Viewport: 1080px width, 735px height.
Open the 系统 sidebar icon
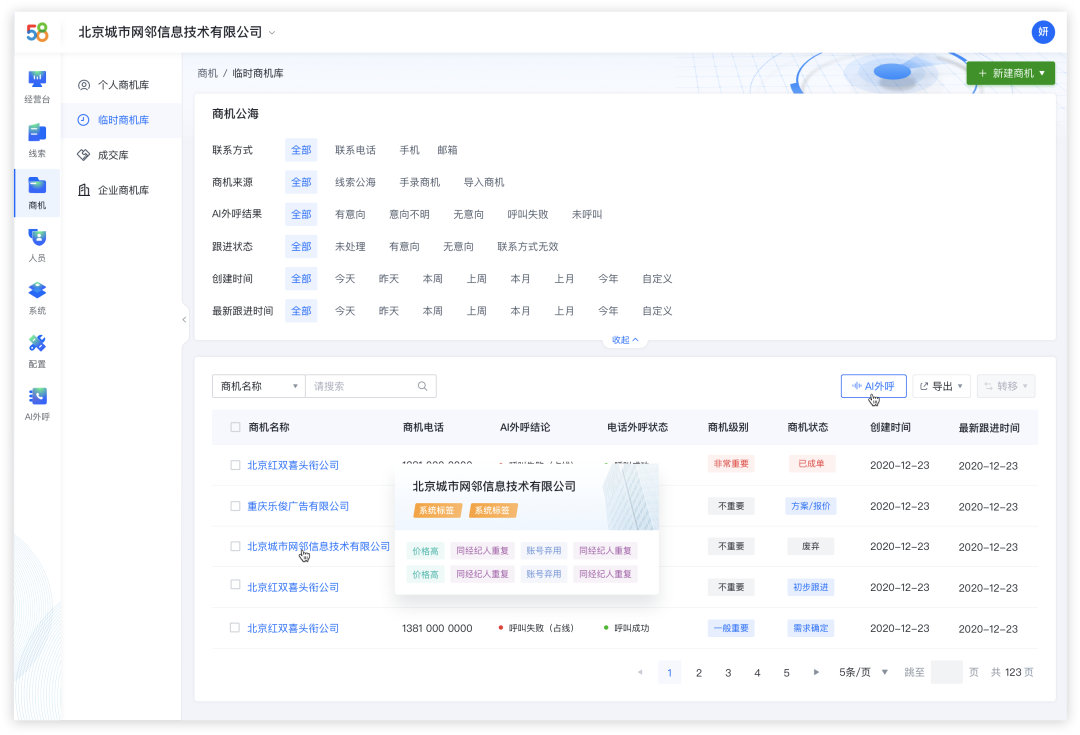[x=37, y=298]
